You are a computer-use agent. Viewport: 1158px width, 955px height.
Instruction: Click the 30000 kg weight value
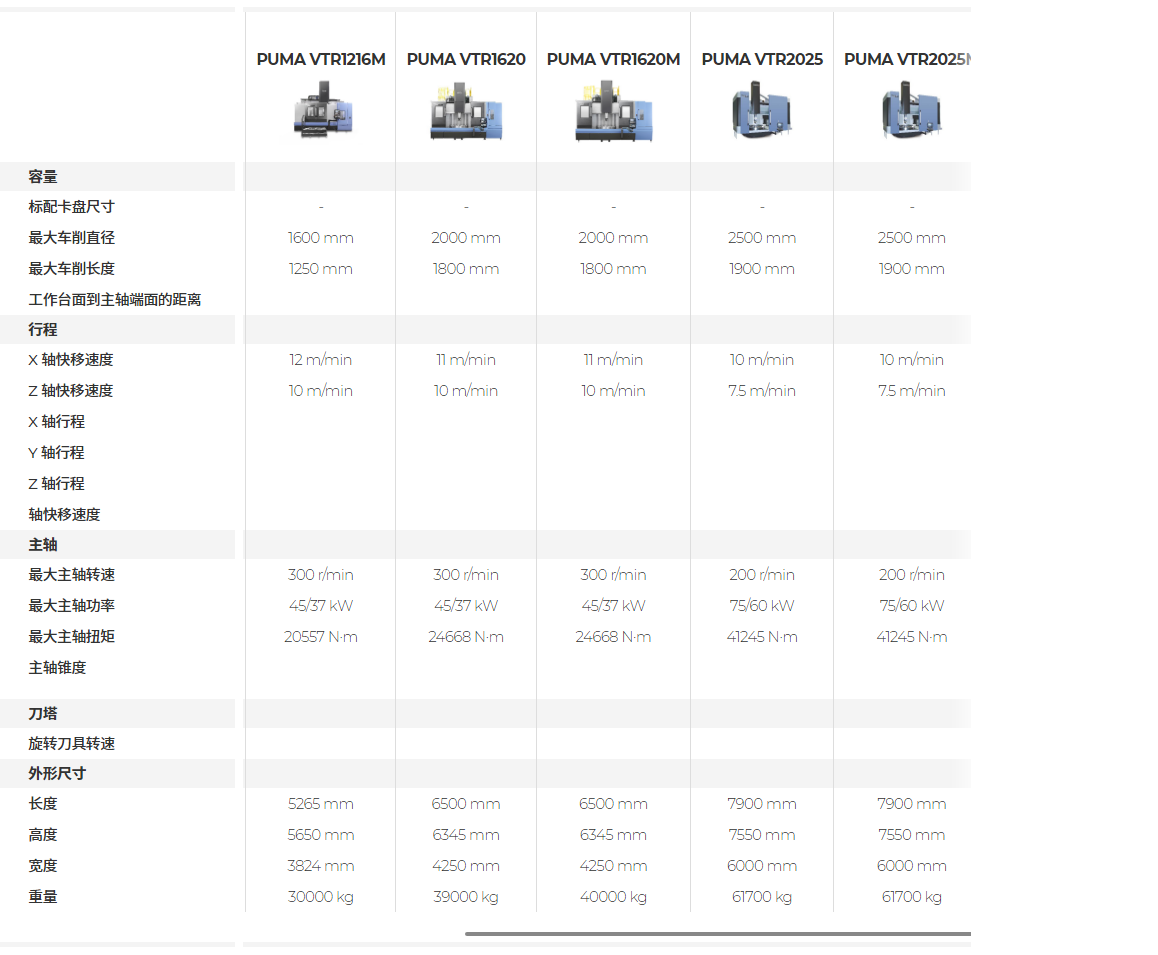coord(321,897)
